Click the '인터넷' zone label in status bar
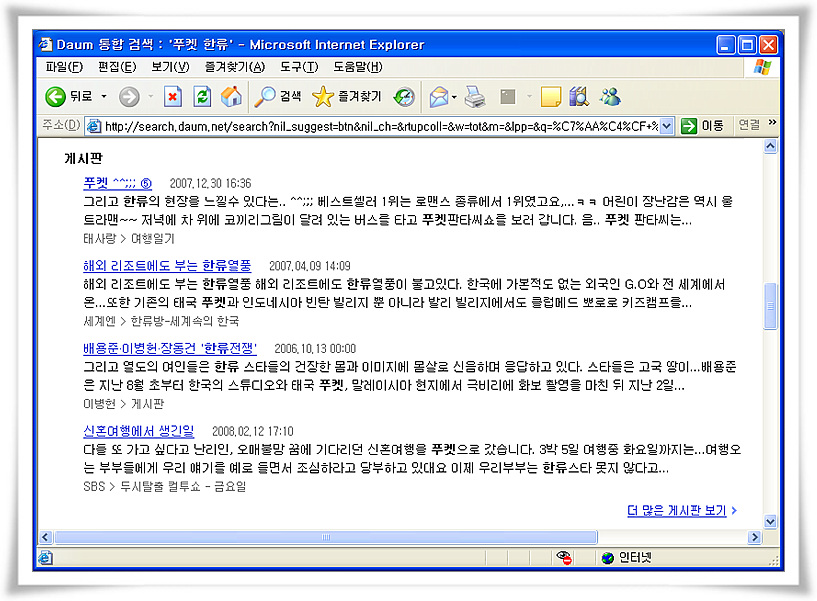Screen dimensions: 817x601 coord(635,558)
